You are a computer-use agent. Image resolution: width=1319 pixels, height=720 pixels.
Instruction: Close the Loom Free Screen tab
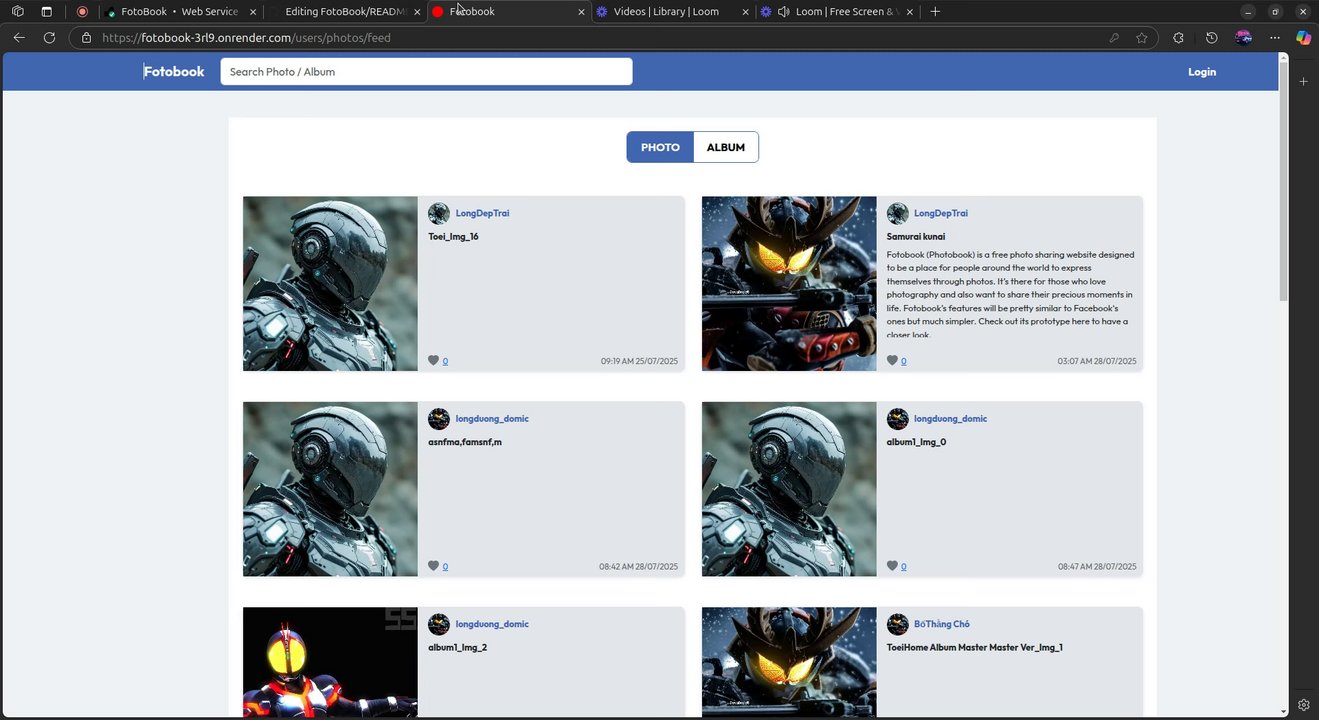tap(909, 12)
